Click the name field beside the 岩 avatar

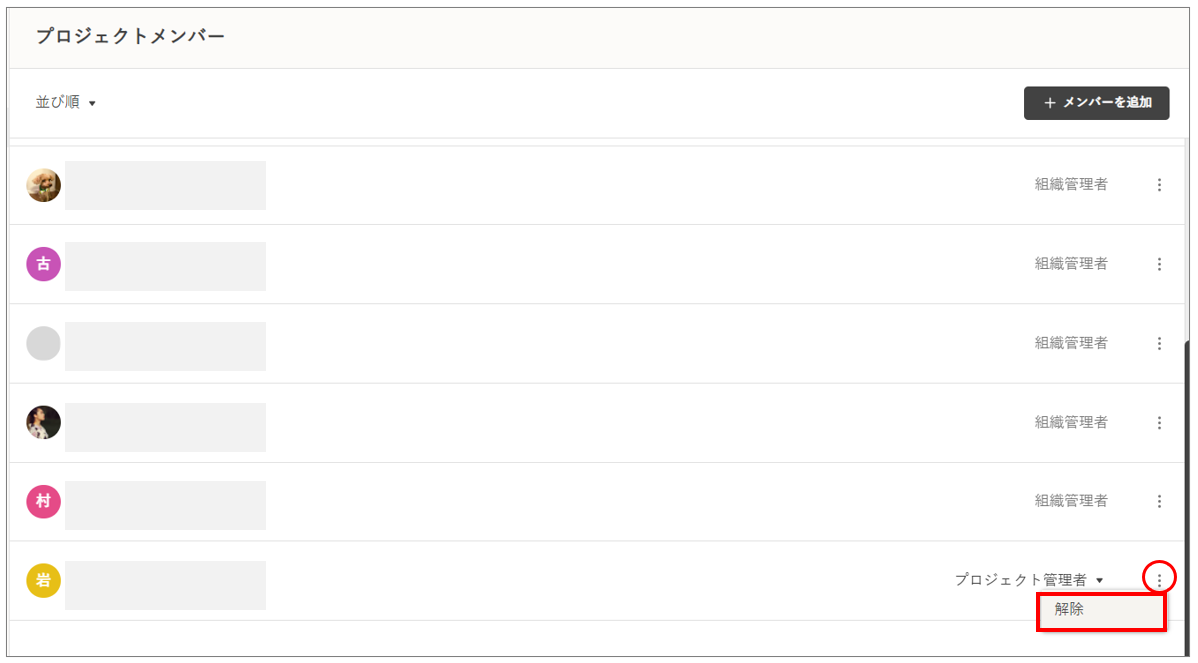click(x=165, y=585)
